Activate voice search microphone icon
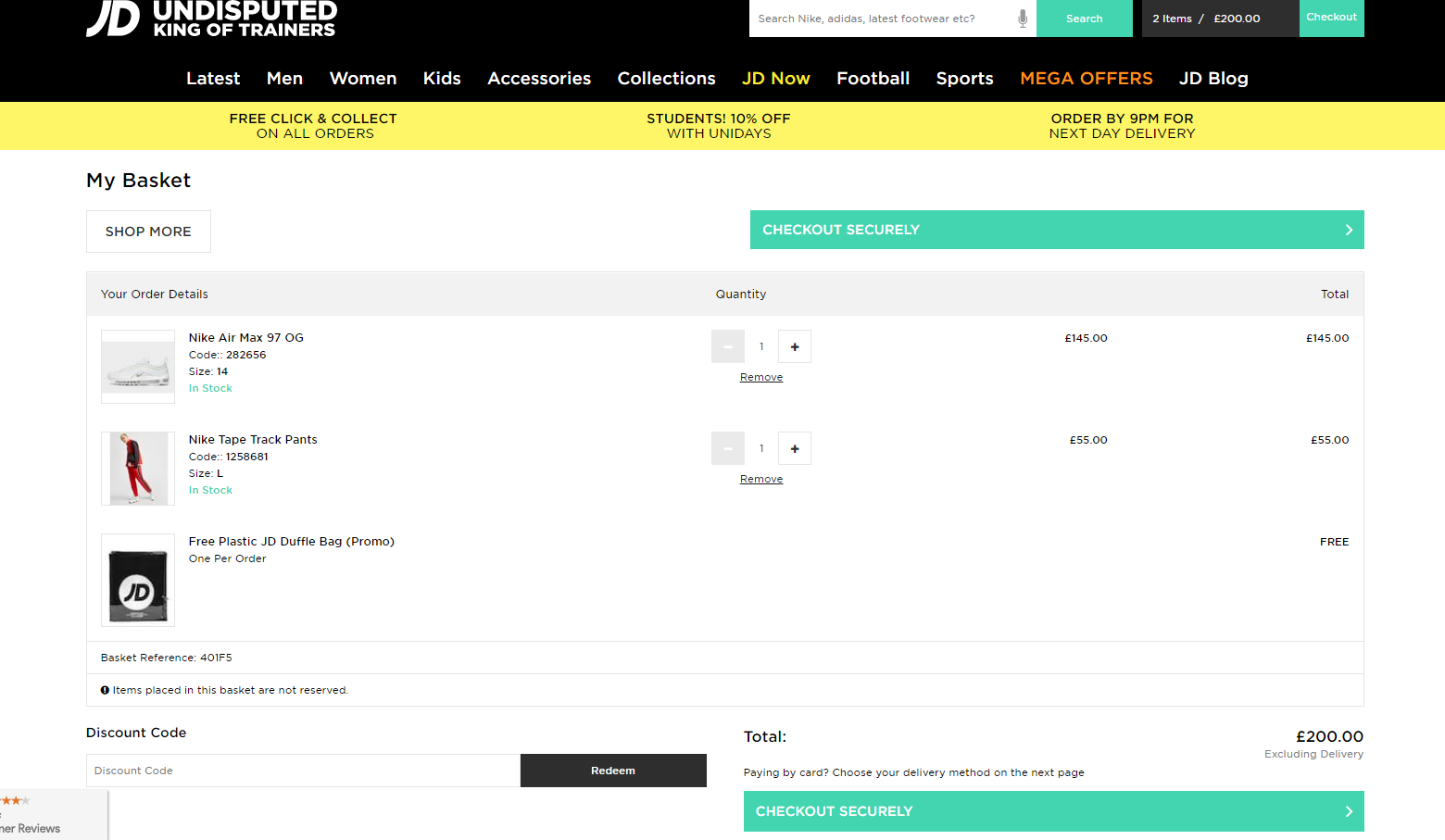The image size is (1445, 840). [1023, 19]
